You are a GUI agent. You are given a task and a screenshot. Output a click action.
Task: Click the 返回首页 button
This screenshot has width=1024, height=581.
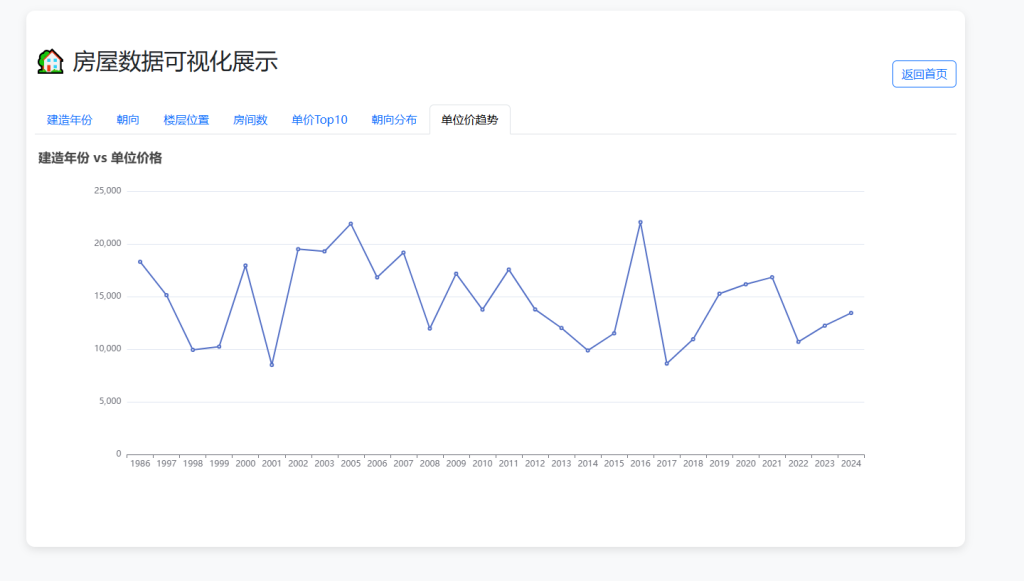(923, 74)
